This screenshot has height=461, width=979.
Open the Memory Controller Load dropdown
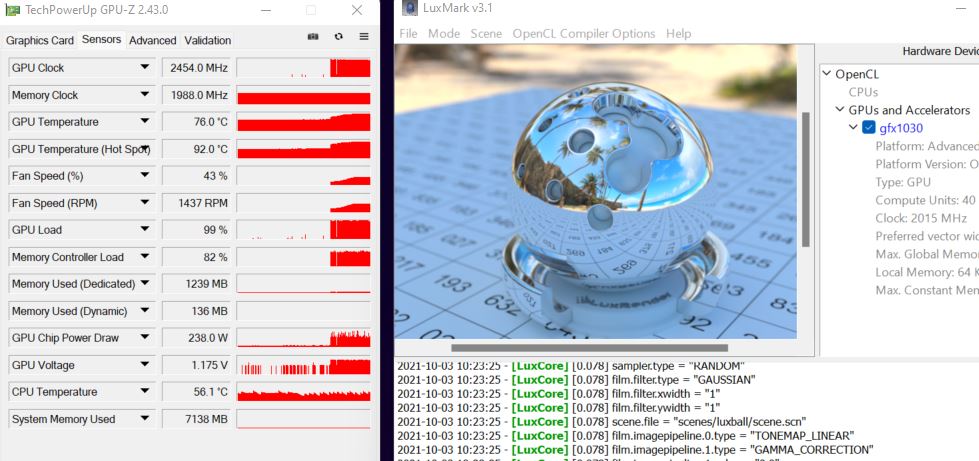pos(145,257)
